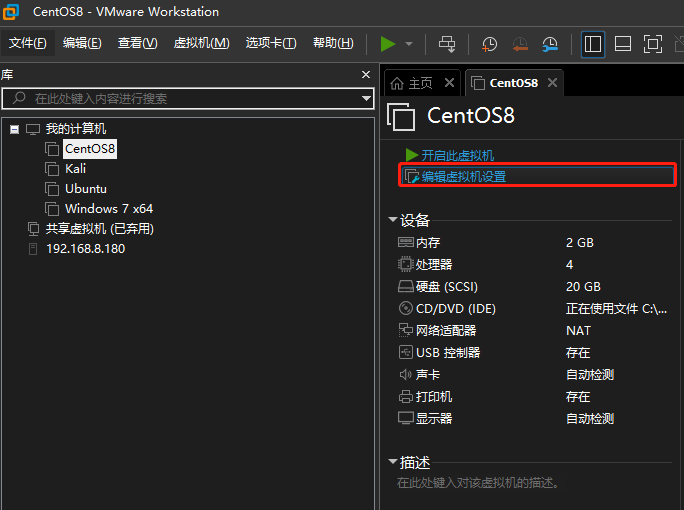Click the NAT network value

578,331
